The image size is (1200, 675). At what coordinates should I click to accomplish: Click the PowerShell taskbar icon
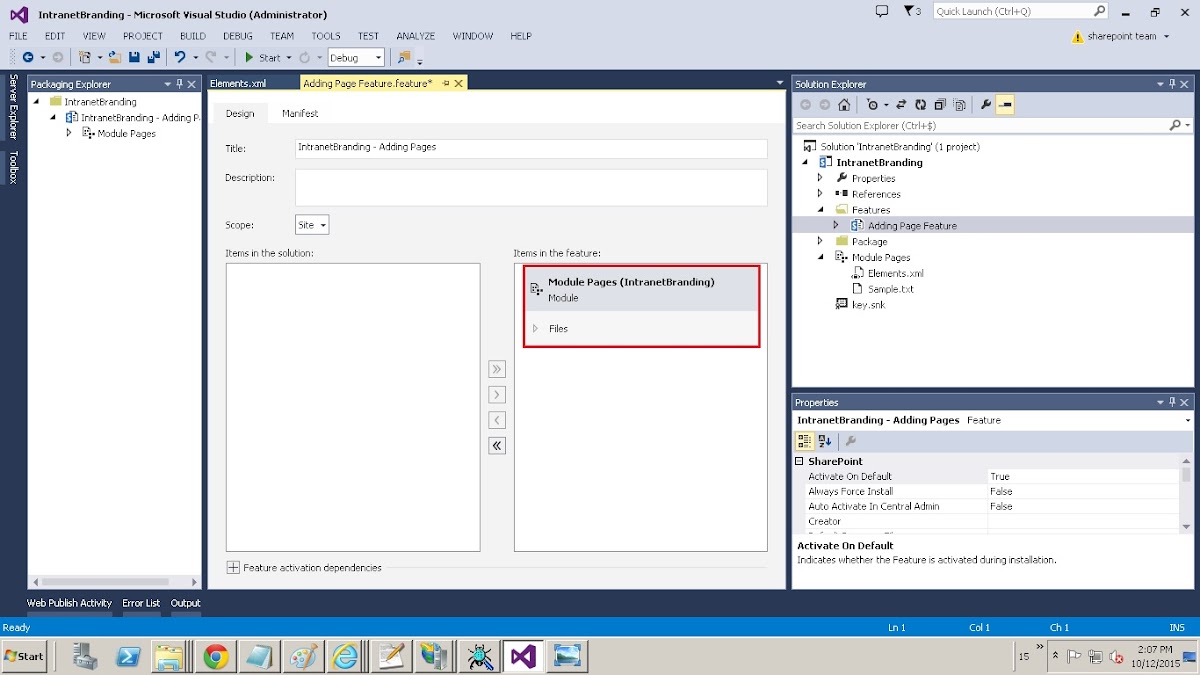128,656
